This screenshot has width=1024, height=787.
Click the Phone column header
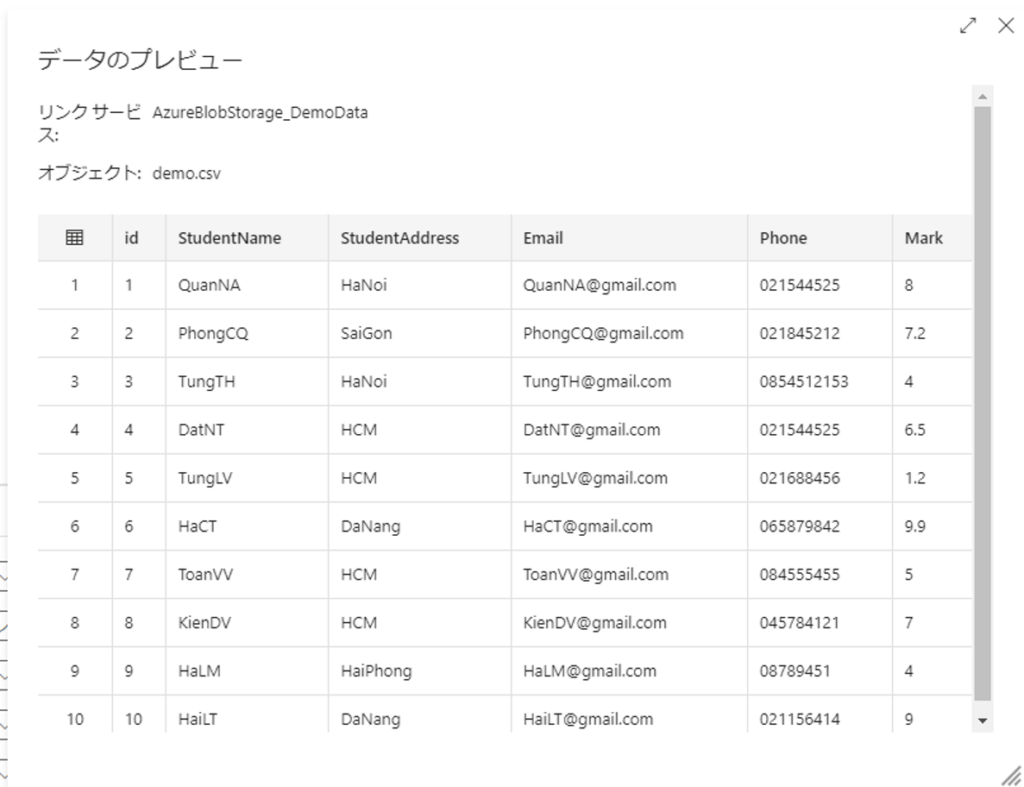click(x=783, y=238)
